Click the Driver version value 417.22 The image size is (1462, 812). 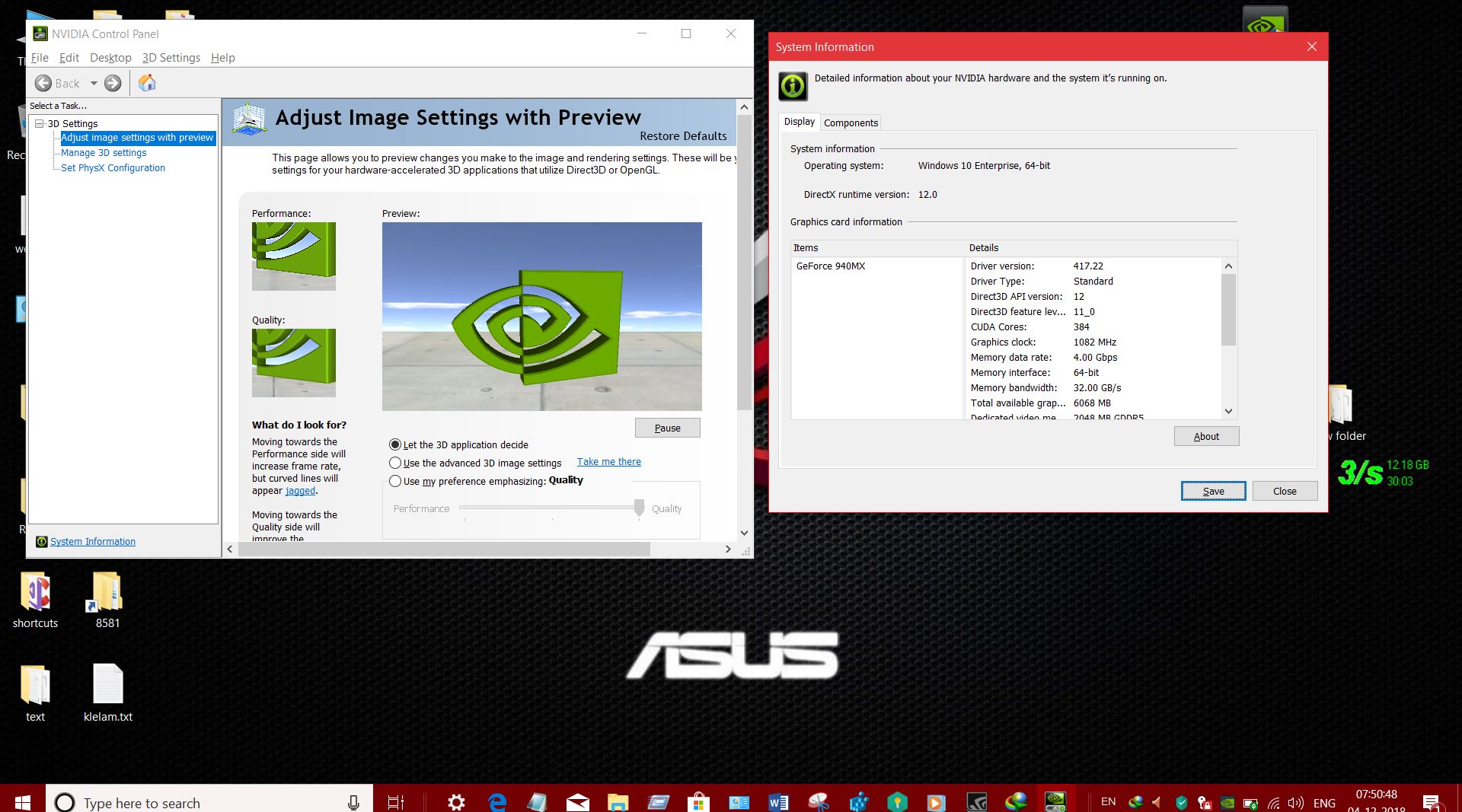(x=1088, y=266)
